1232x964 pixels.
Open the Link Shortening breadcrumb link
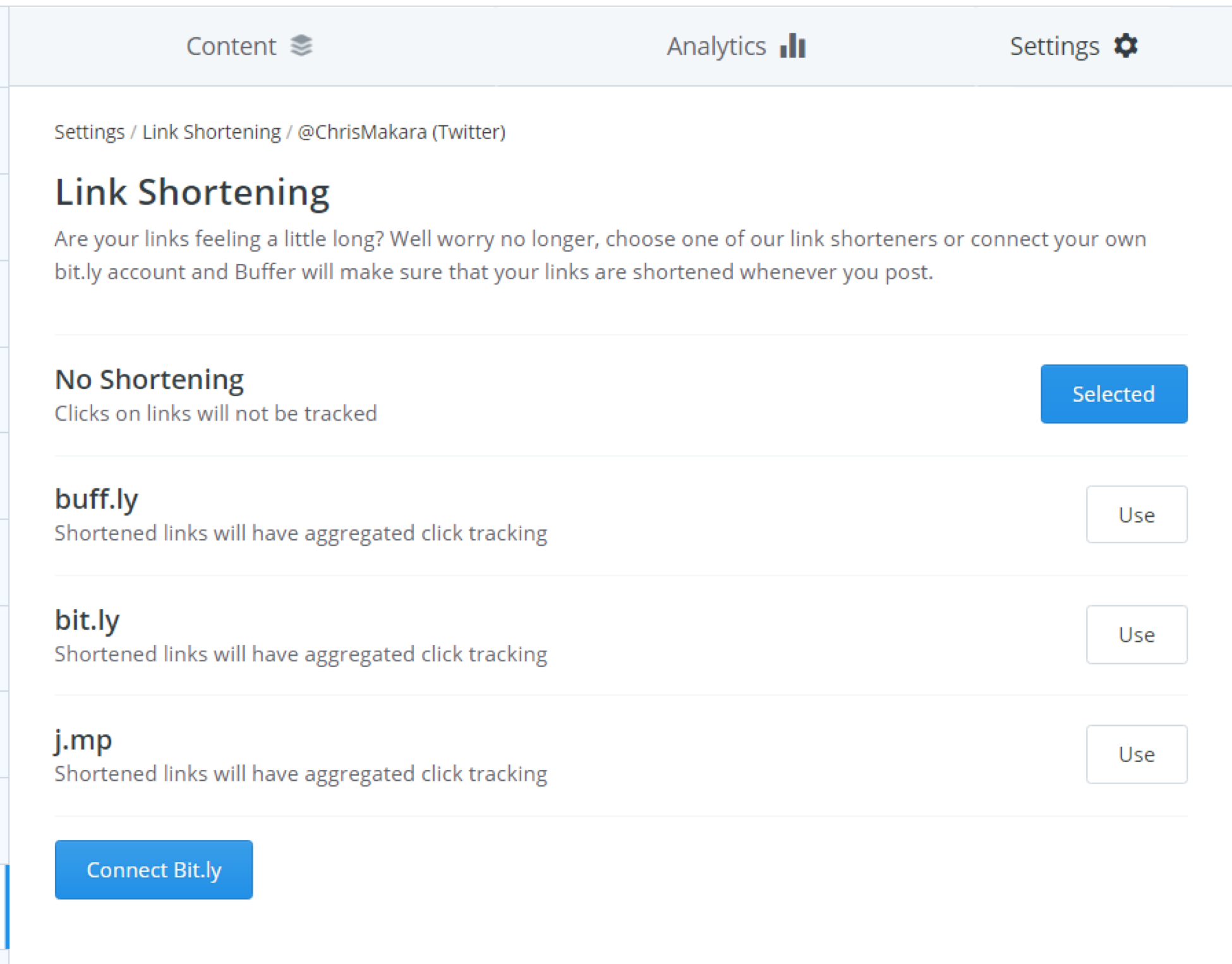click(x=212, y=132)
